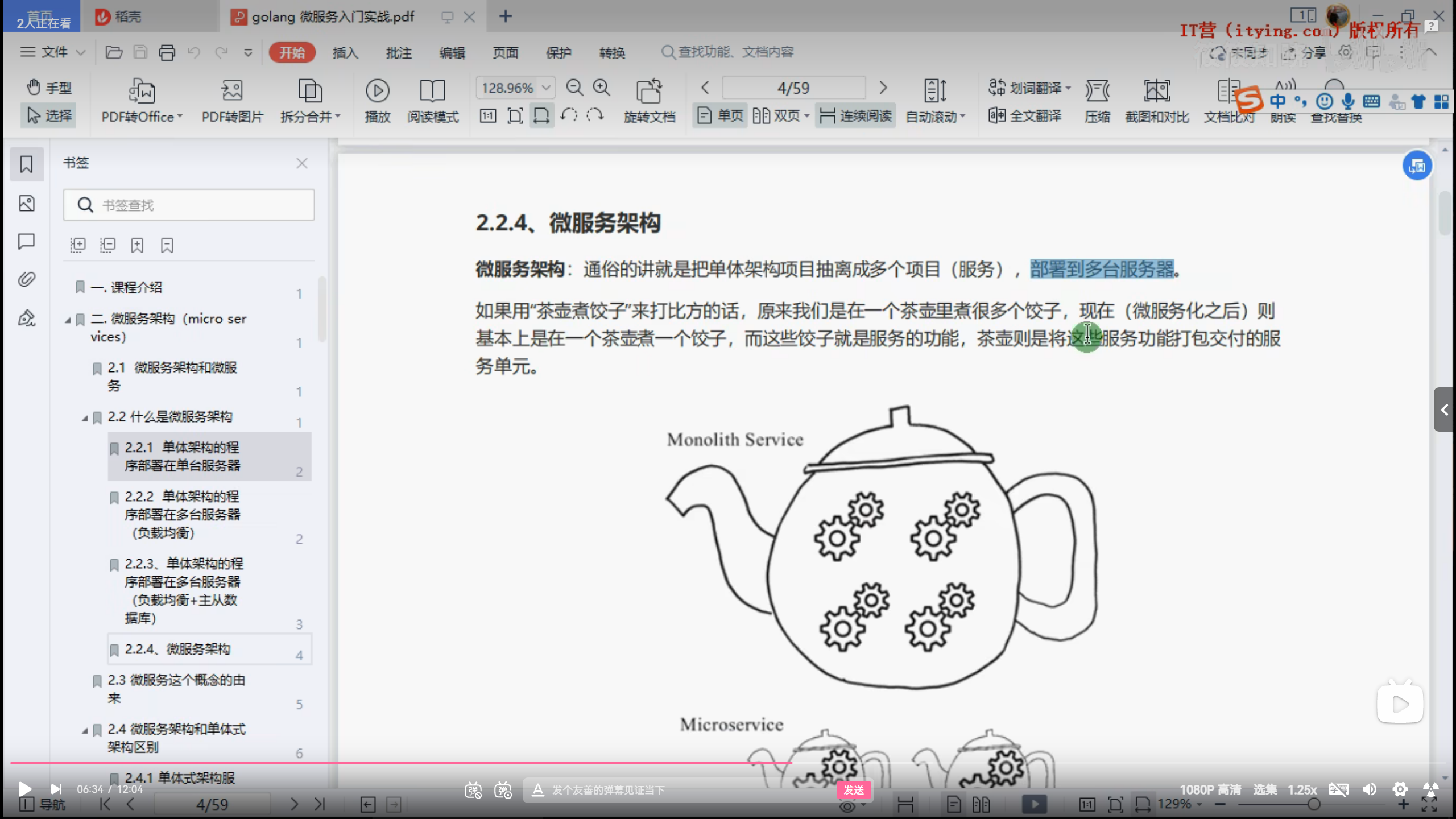1456x819 pixels.
Task: Click 压缩 compress tool
Action: 1097,101
